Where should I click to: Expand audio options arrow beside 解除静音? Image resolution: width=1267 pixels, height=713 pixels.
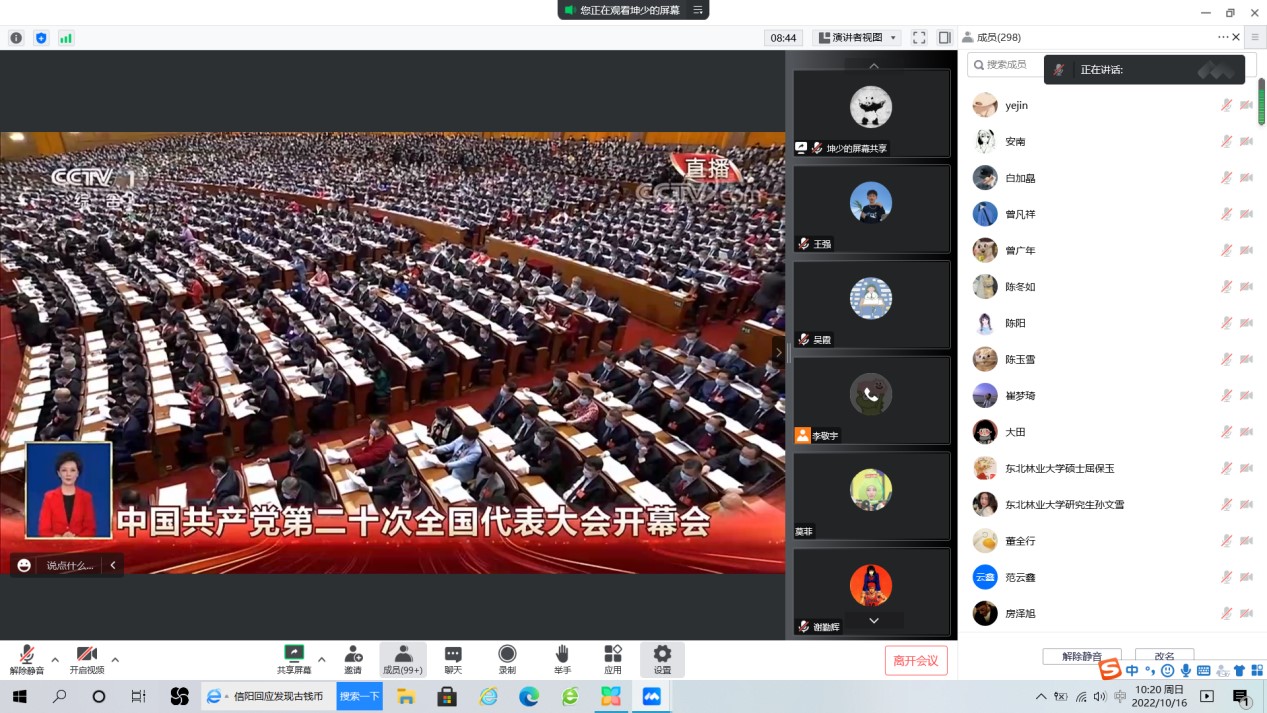coord(55,659)
